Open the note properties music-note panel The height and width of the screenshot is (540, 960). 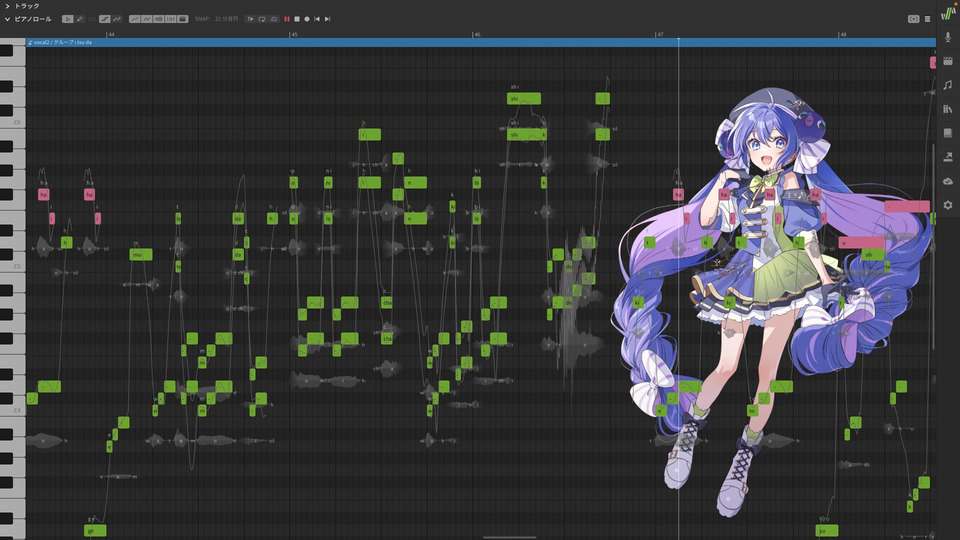(x=948, y=84)
